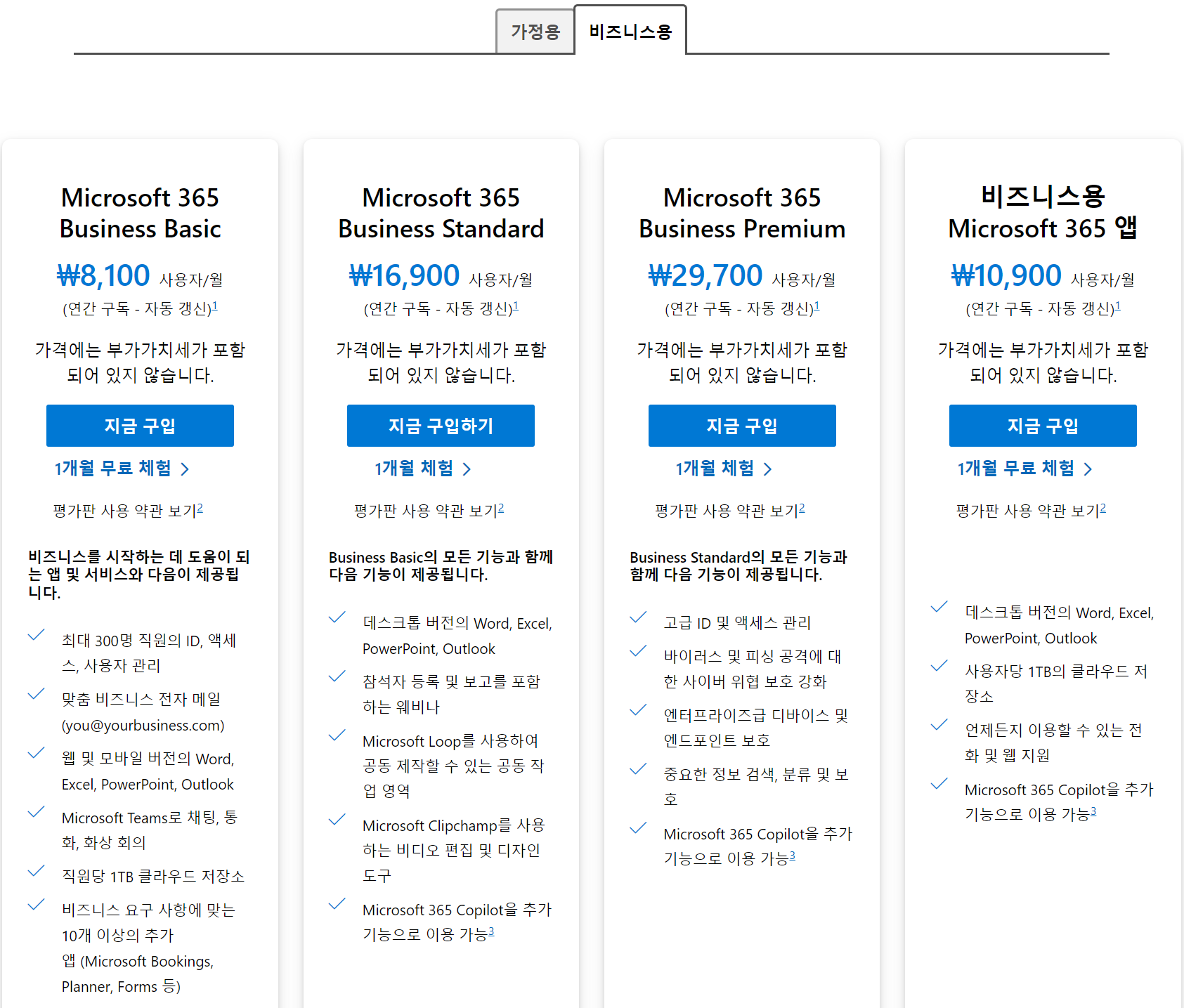1184x1008 pixels.
Task: Click checkmark beside Microsoft Teams로 채팅
Action: pyautogui.click(x=37, y=812)
